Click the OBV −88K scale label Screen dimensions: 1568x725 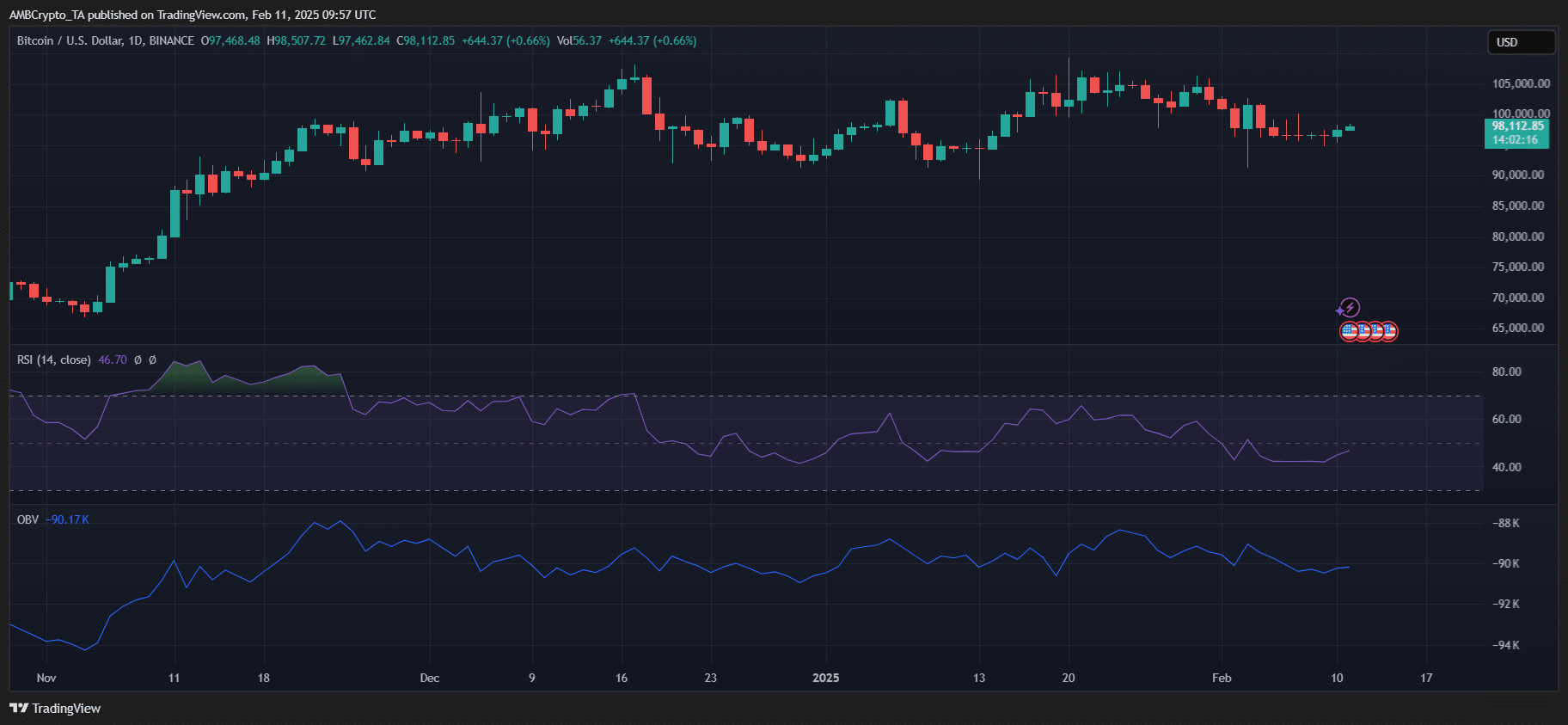coord(1505,523)
